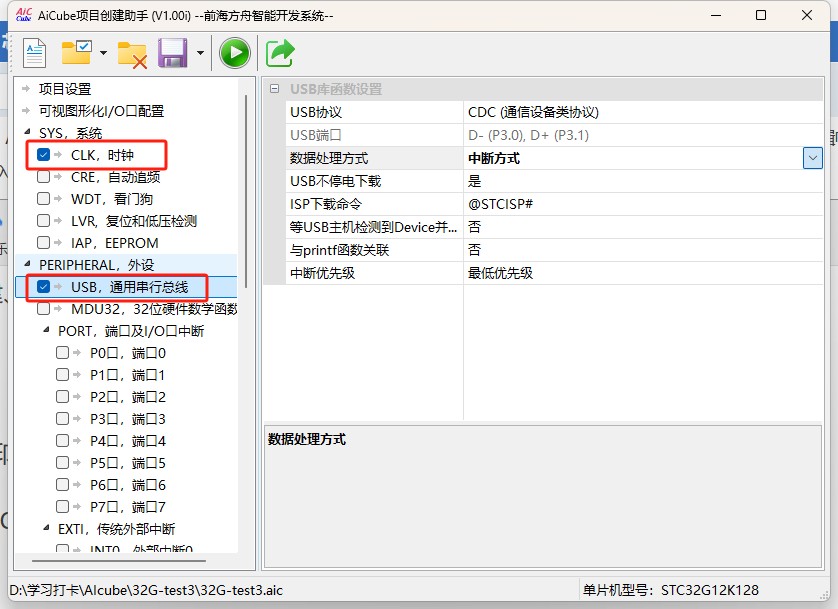Click the USB端口 property row
The image size is (838, 609).
point(554,135)
